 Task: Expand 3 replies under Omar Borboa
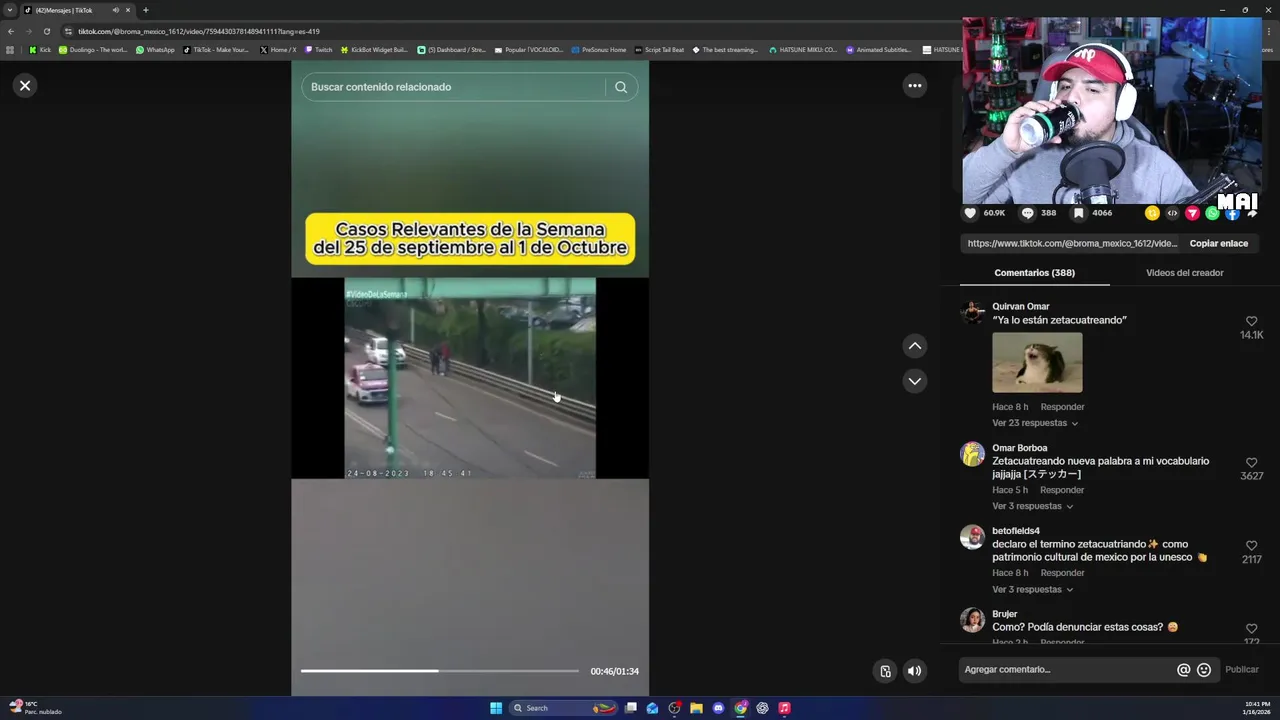click(x=1033, y=506)
